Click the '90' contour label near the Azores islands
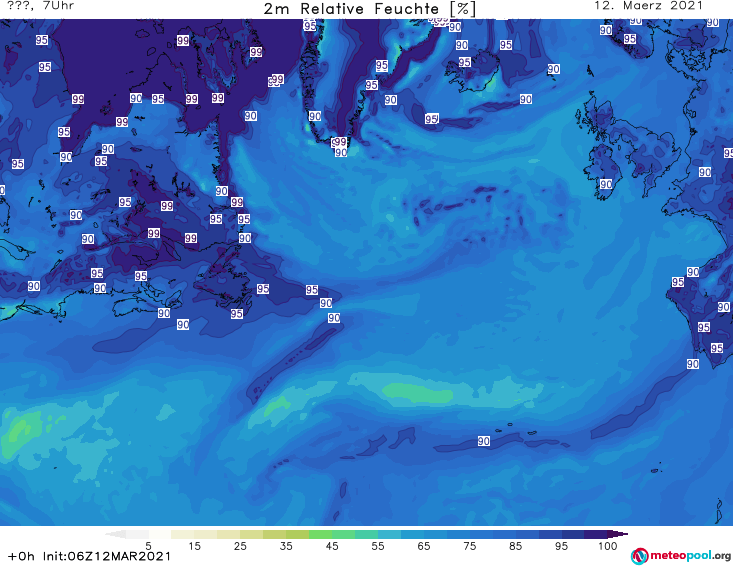The image size is (733, 566). (484, 441)
